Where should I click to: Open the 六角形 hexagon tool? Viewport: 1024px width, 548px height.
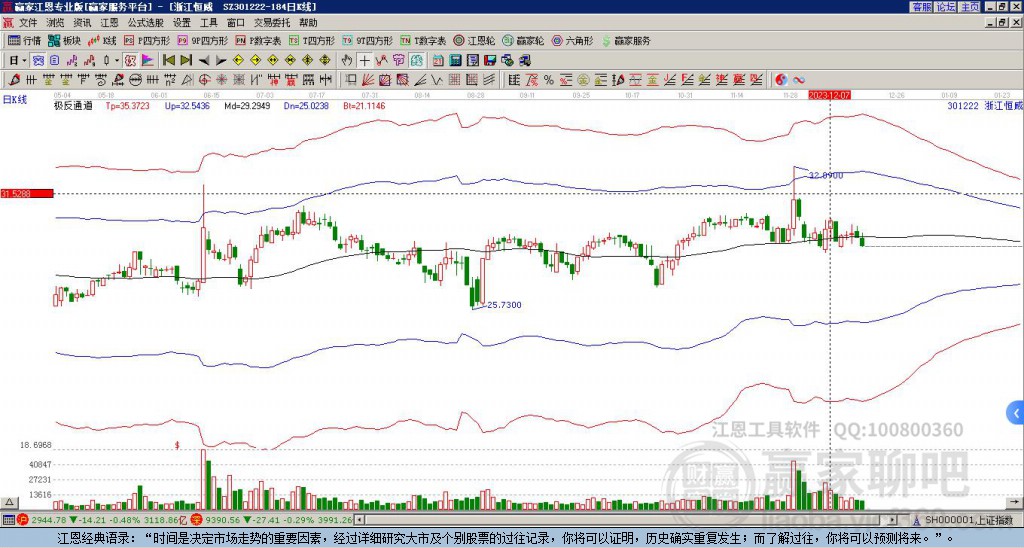click(572, 40)
